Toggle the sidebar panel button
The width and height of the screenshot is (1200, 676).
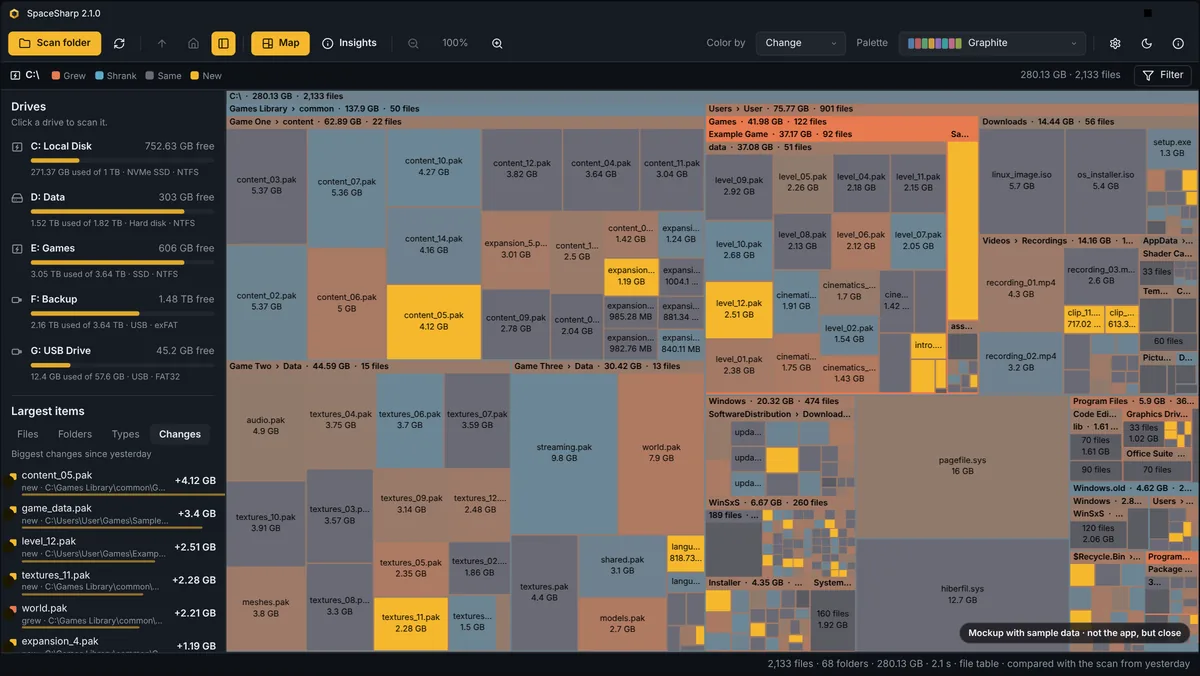click(x=223, y=43)
